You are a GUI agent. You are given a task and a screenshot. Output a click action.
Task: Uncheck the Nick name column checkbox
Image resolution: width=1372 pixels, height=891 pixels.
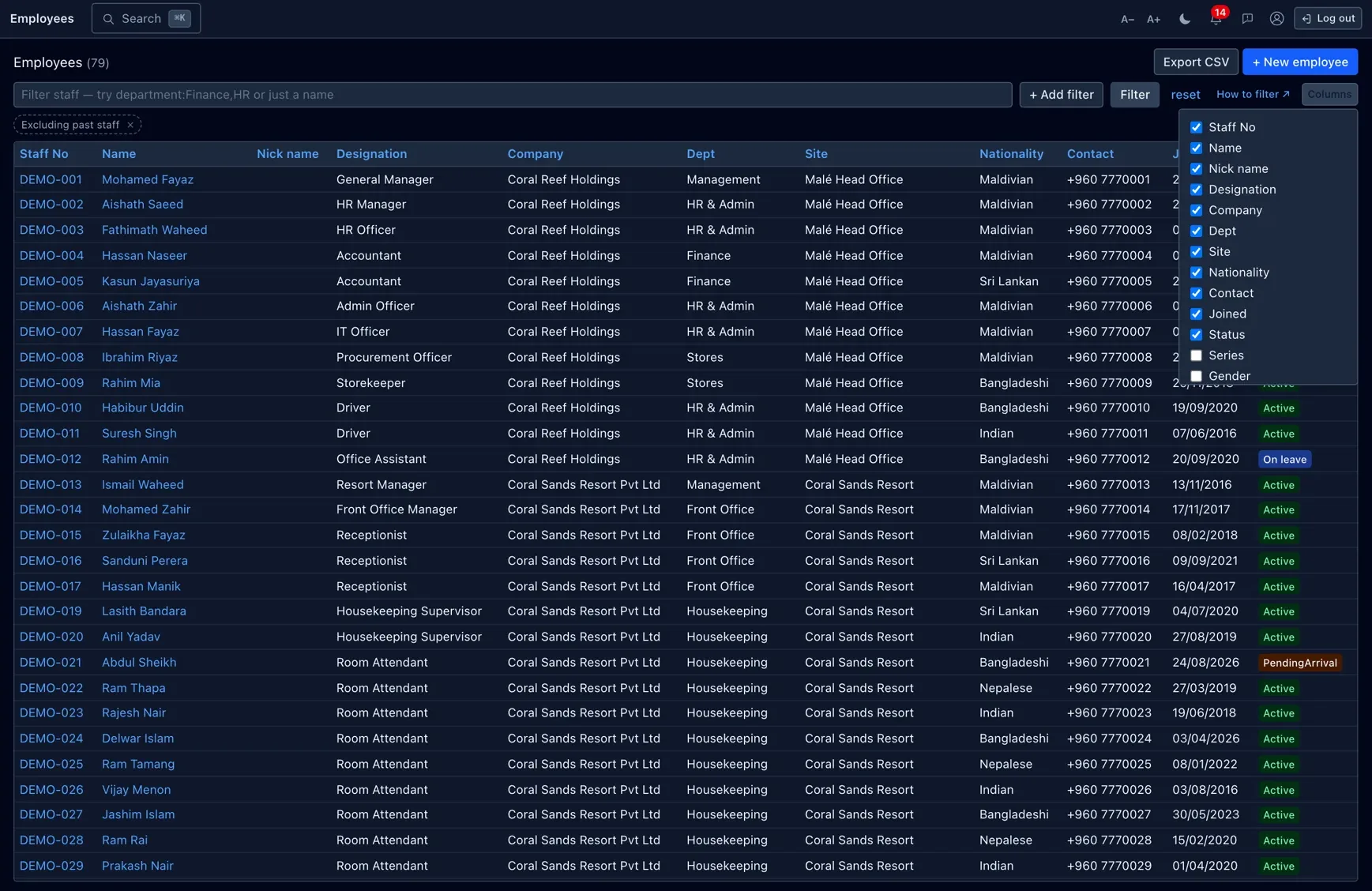(1196, 169)
